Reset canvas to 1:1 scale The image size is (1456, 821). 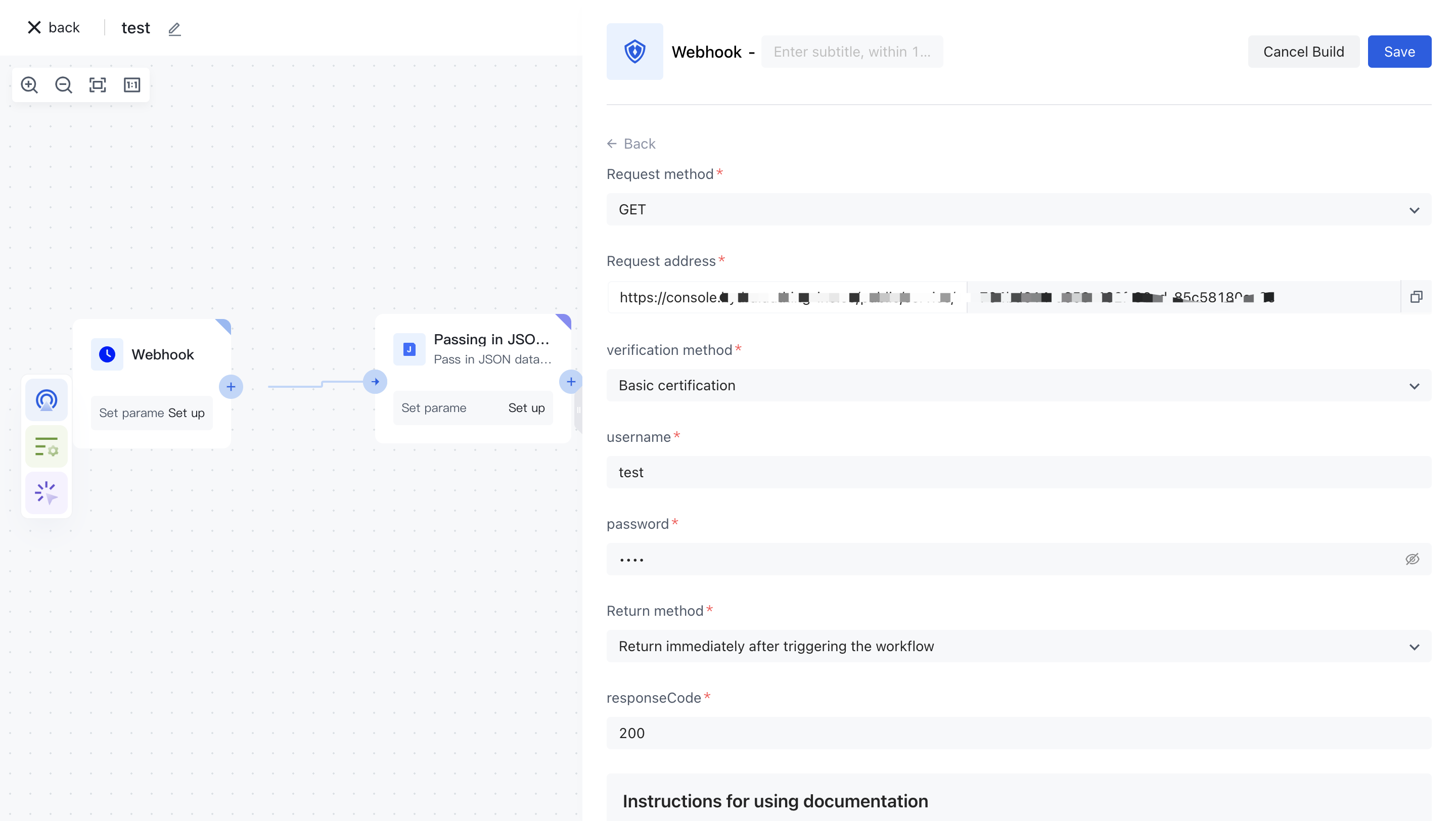(x=131, y=85)
